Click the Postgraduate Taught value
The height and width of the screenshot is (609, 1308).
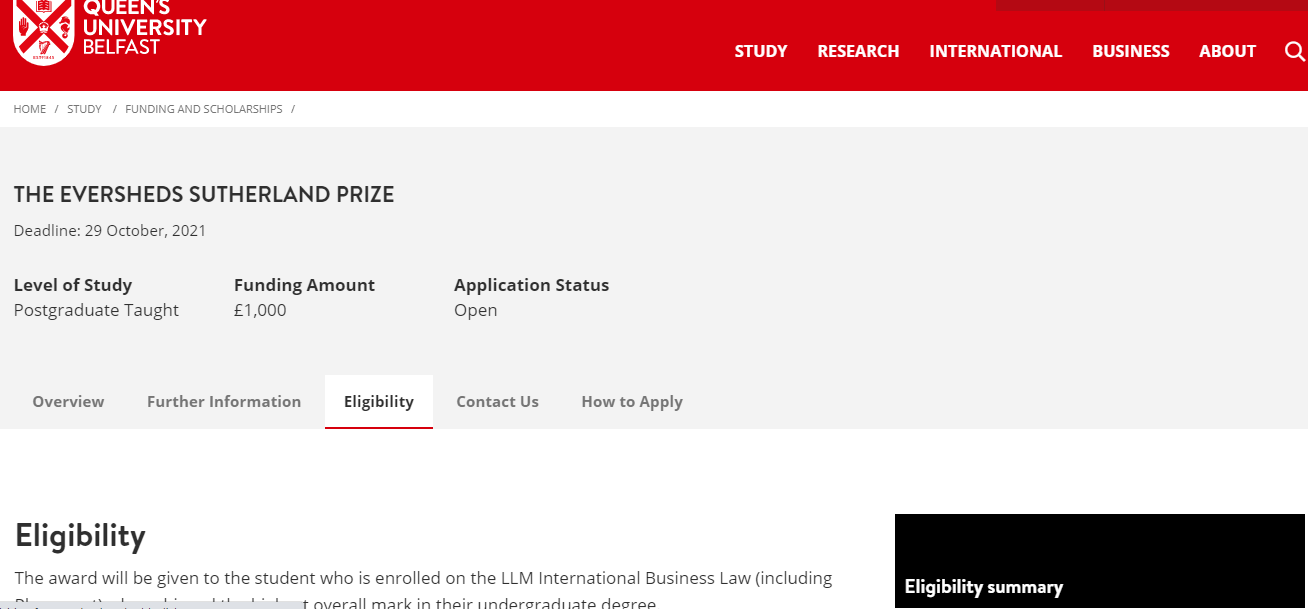point(96,310)
